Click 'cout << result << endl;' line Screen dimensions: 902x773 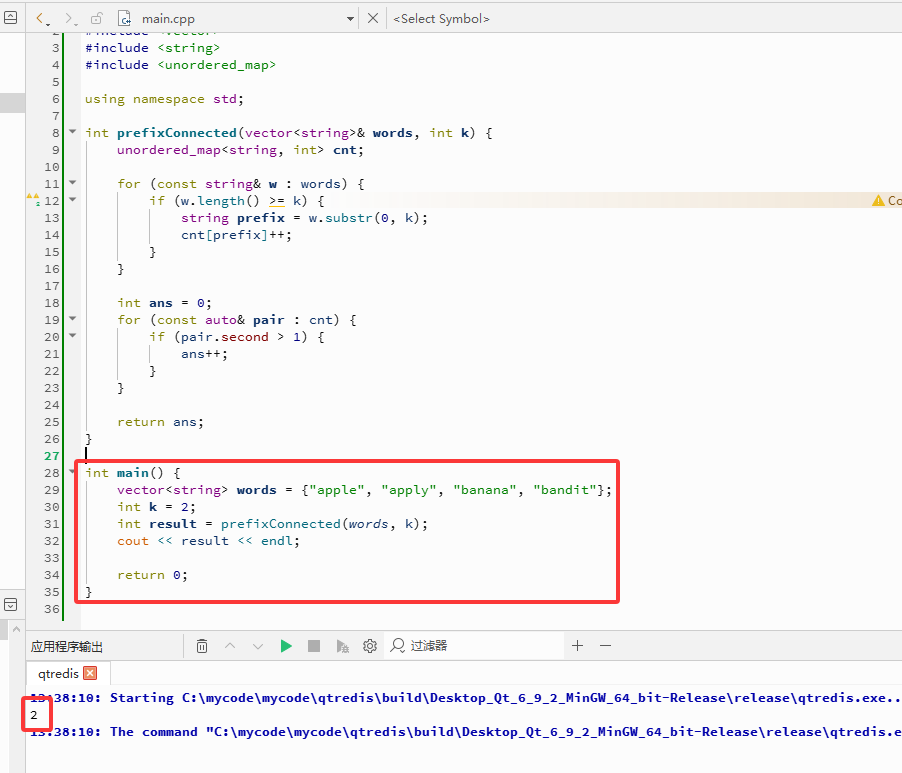(x=208, y=541)
